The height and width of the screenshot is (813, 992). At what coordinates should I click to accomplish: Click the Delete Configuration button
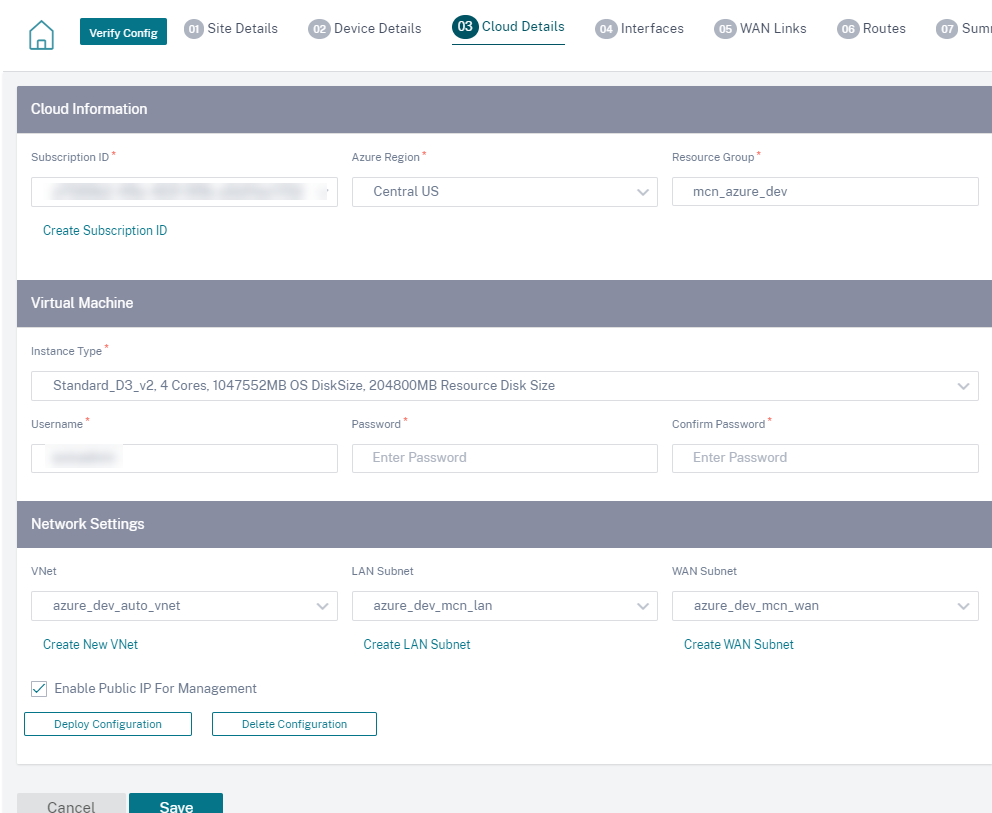[294, 724]
